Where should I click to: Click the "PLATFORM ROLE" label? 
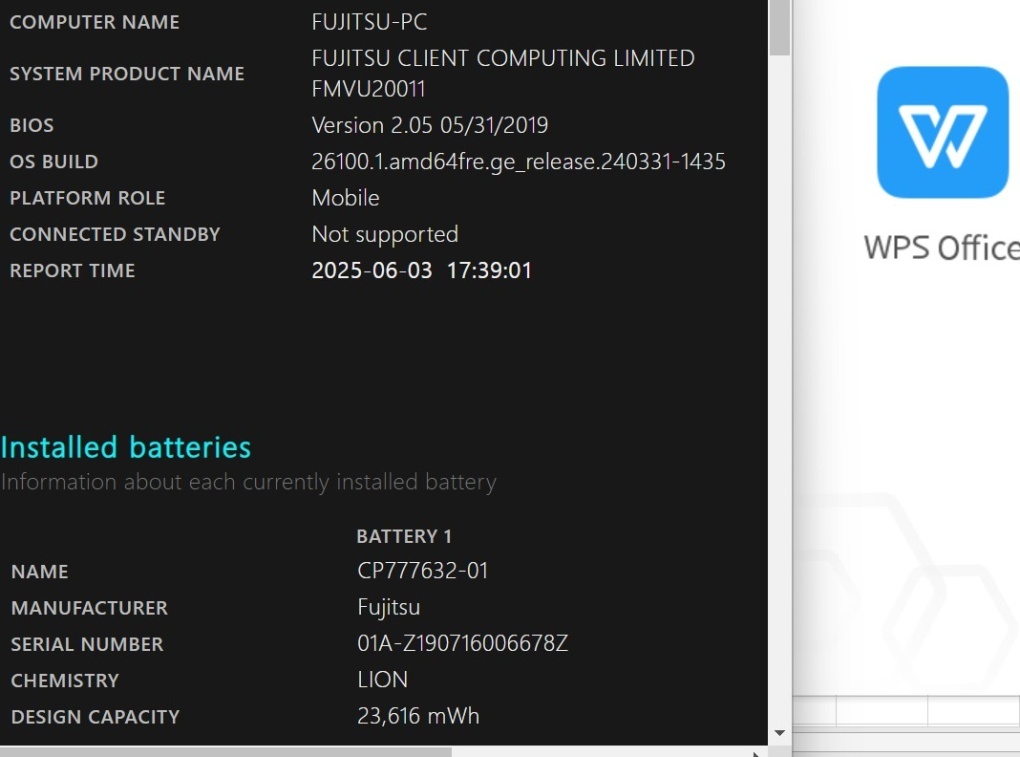coord(87,198)
